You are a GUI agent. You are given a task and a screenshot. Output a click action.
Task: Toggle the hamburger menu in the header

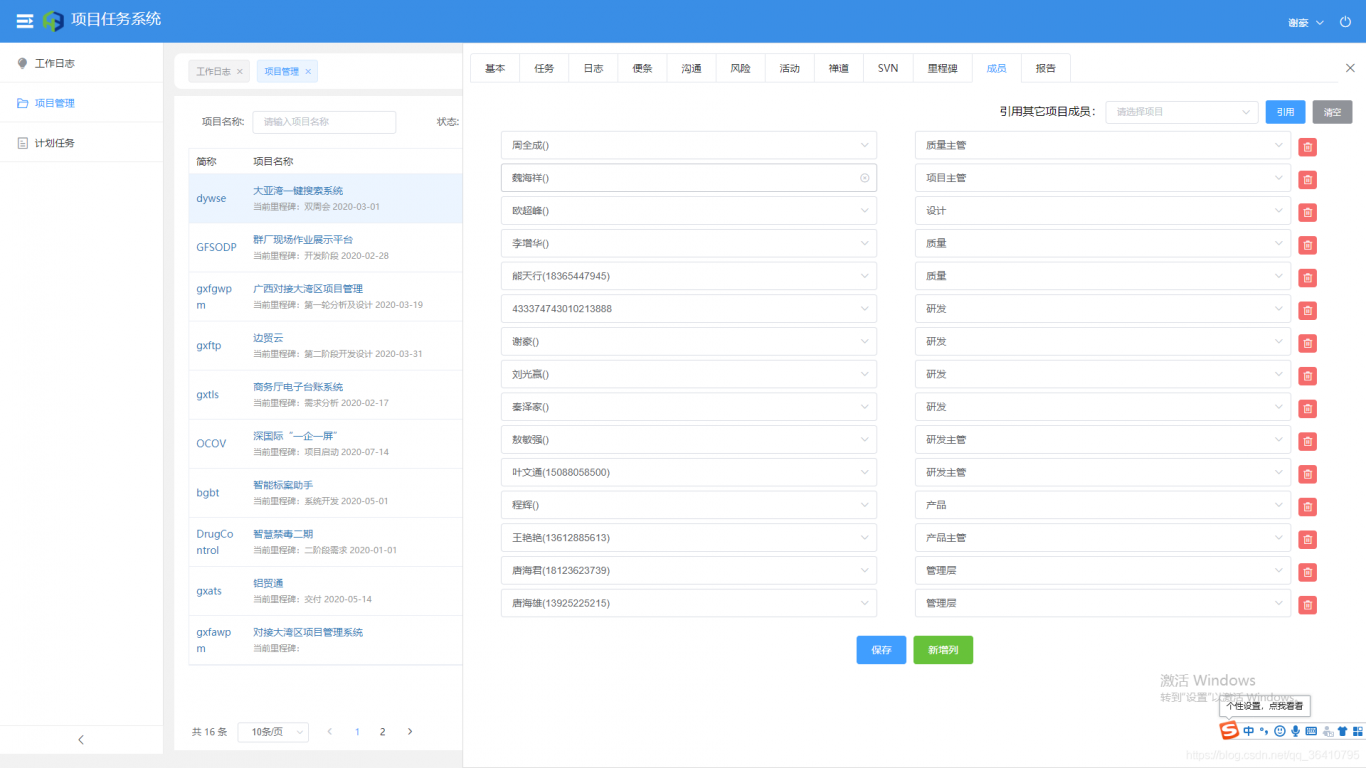tap(25, 21)
